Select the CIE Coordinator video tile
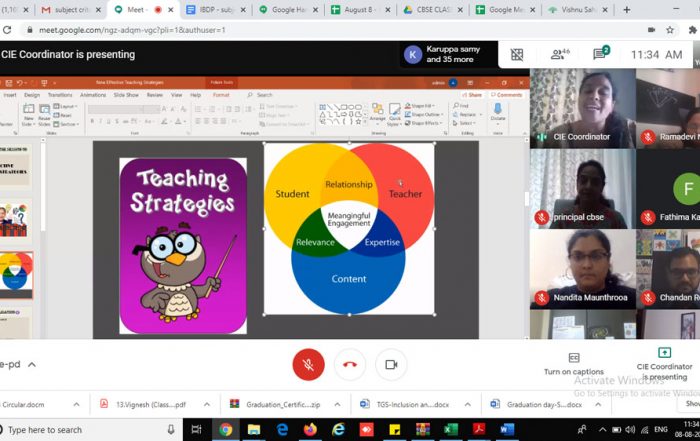 pyautogui.click(x=582, y=108)
